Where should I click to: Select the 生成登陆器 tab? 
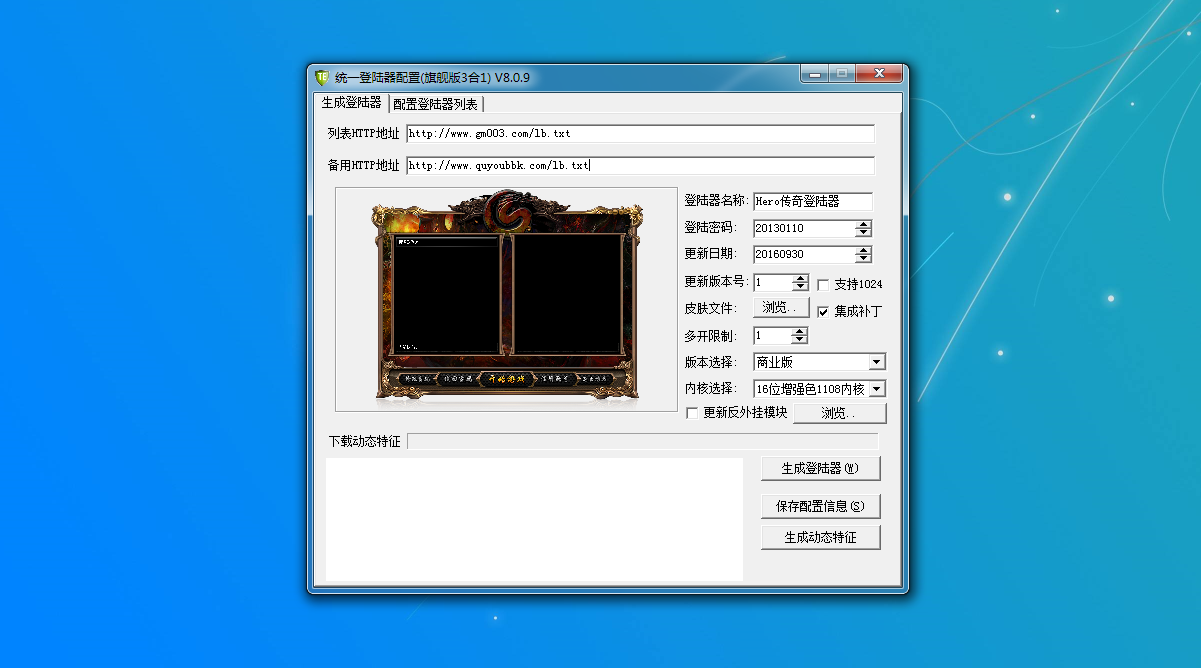[351, 103]
